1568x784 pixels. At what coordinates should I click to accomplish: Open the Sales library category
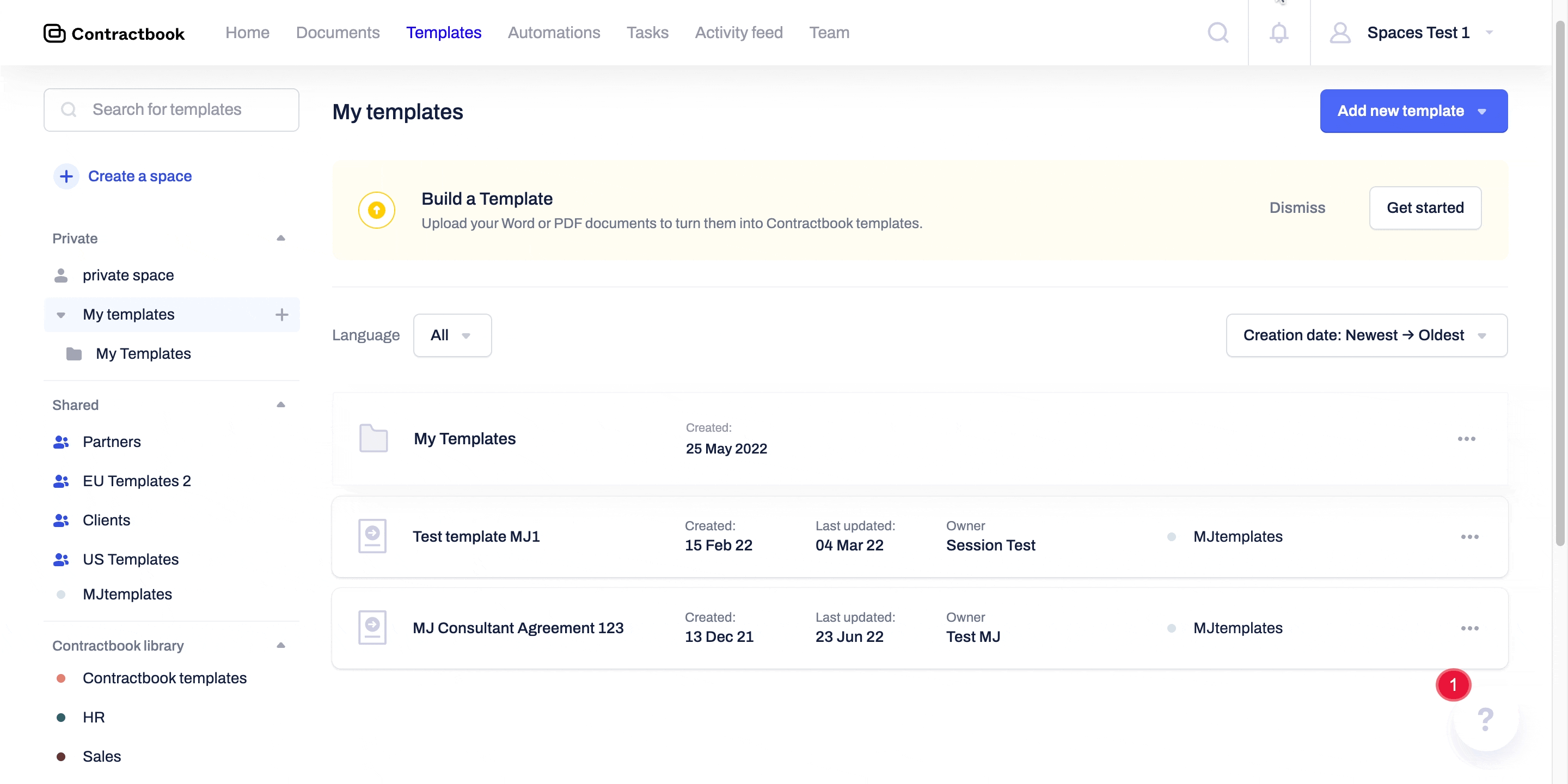[102, 757]
